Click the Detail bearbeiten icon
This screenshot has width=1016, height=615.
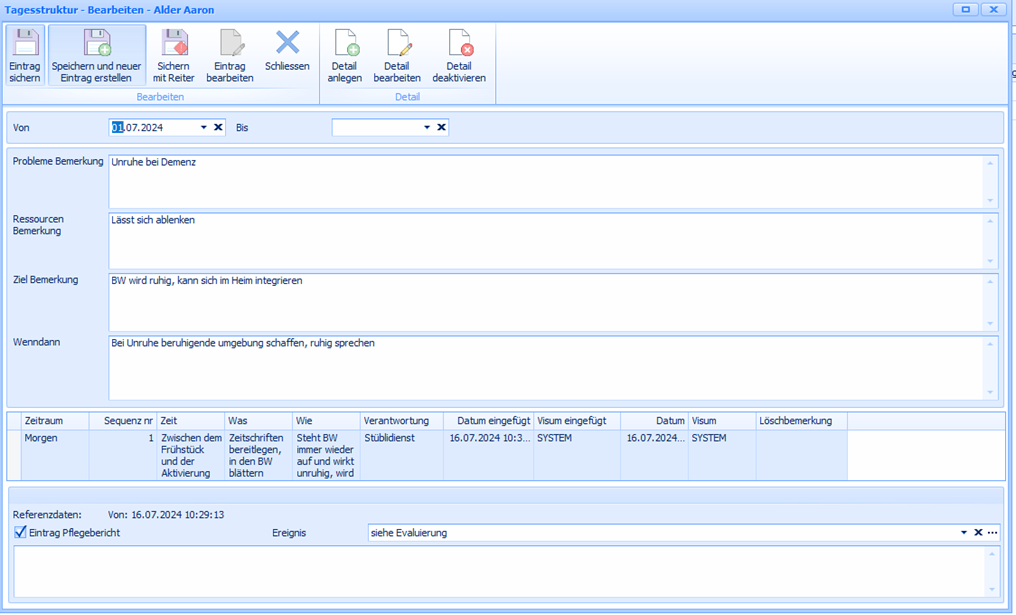(397, 55)
